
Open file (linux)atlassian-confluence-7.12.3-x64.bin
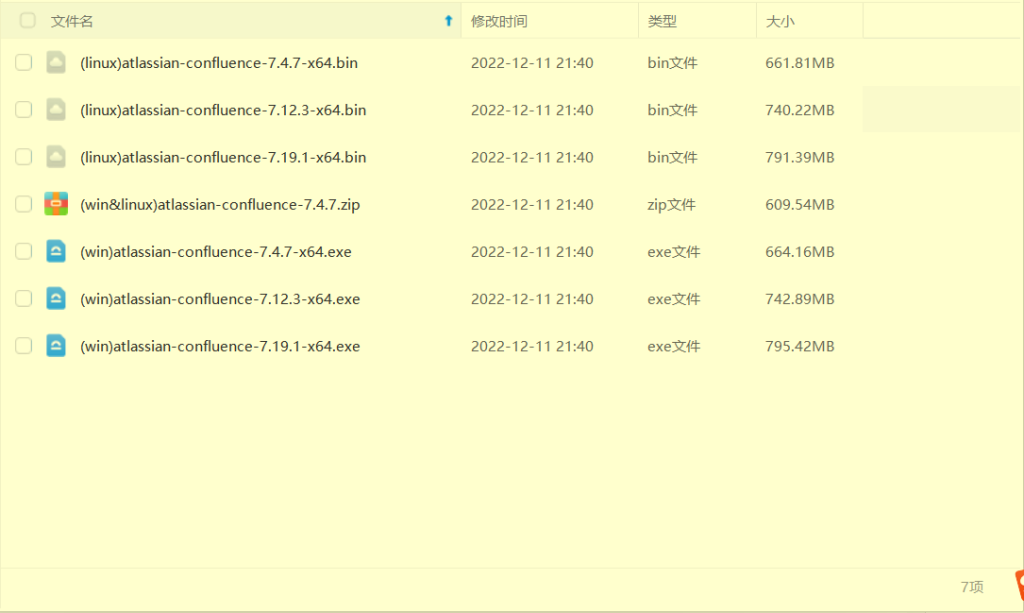click(223, 110)
